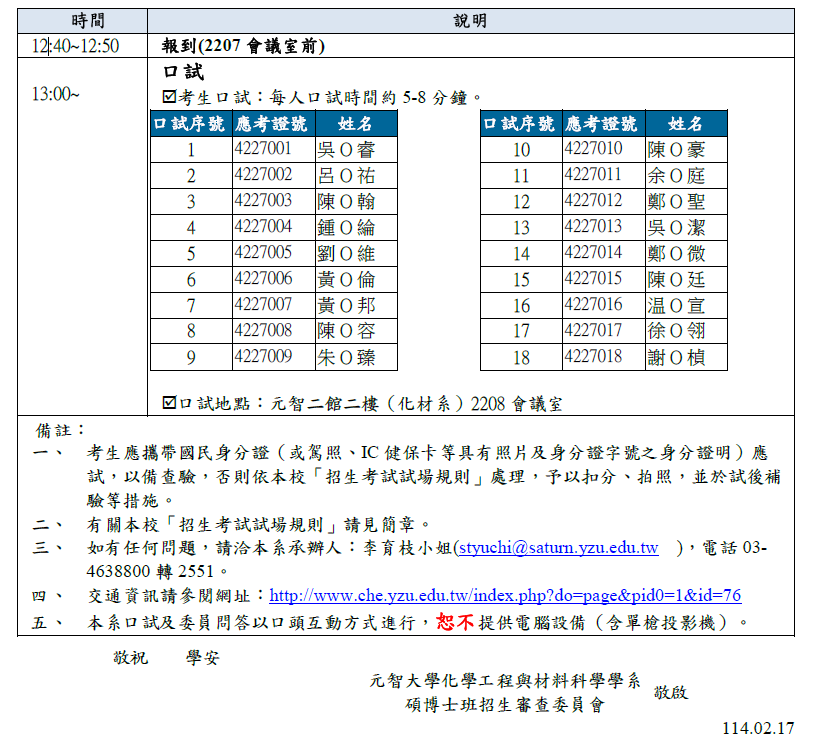Select exam number 4227003
Screen dimensions: 814x738
point(263,200)
